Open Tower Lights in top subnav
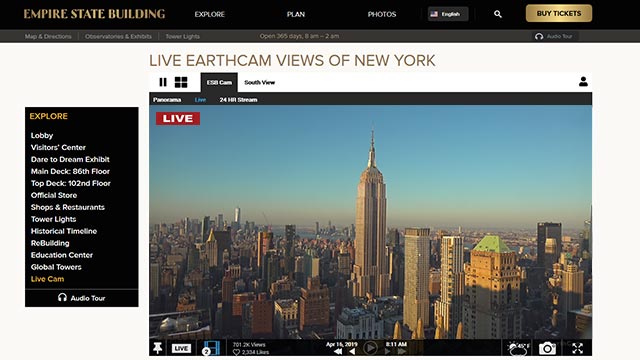 tap(182, 36)
